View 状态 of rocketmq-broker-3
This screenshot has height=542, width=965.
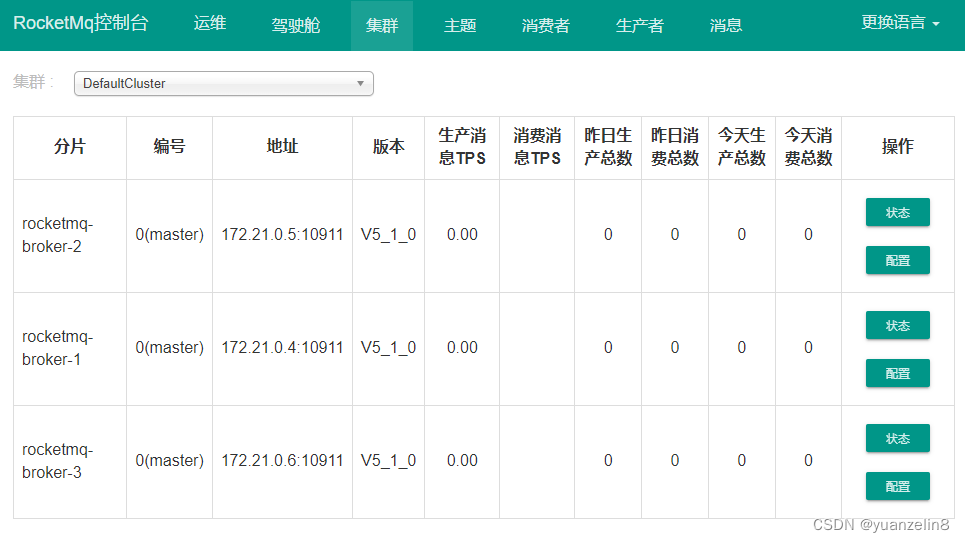coord(897,439)
